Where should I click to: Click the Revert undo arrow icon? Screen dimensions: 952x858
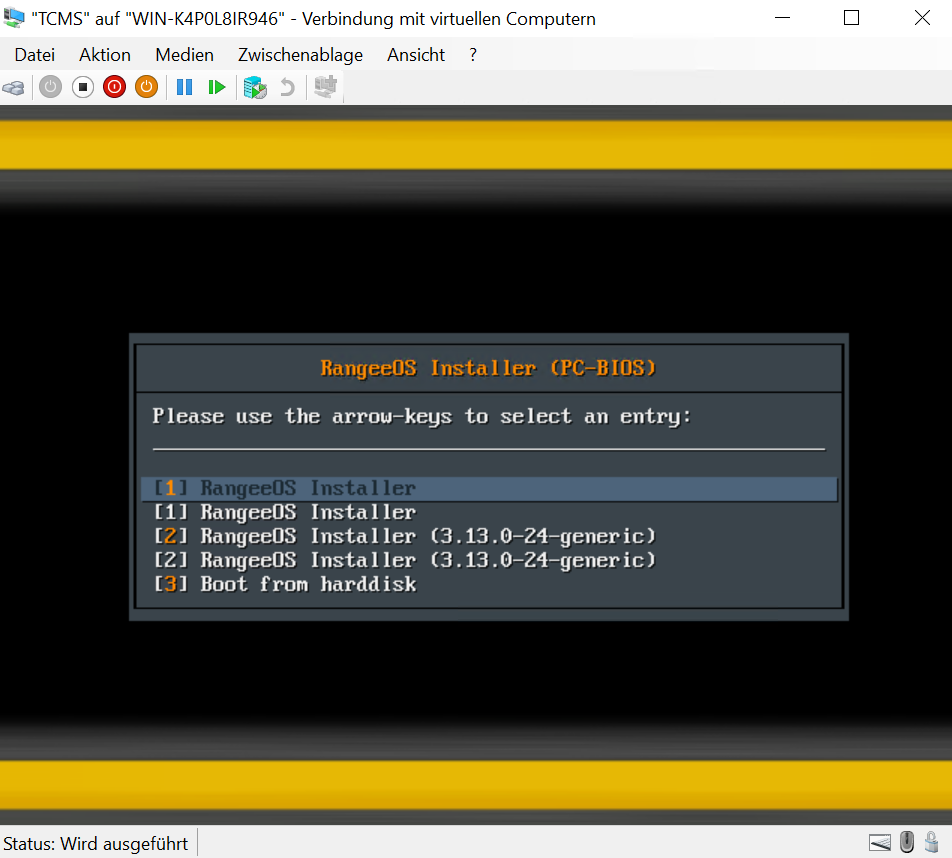point(287,87)
